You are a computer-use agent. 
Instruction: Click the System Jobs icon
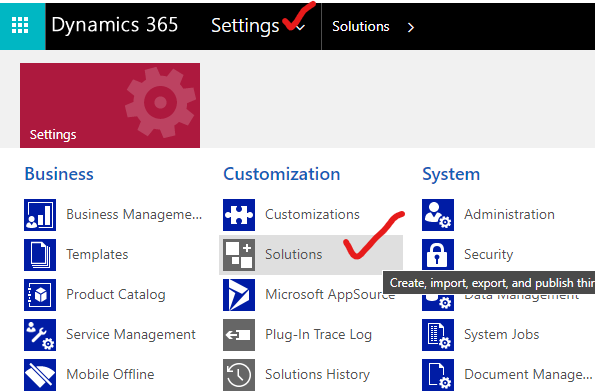coord(438,335)
